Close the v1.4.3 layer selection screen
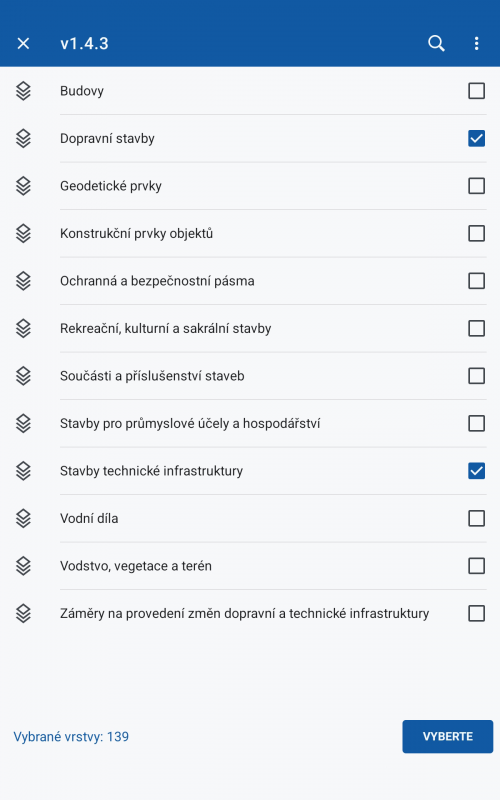500x800 pixels. pos(23,43)
